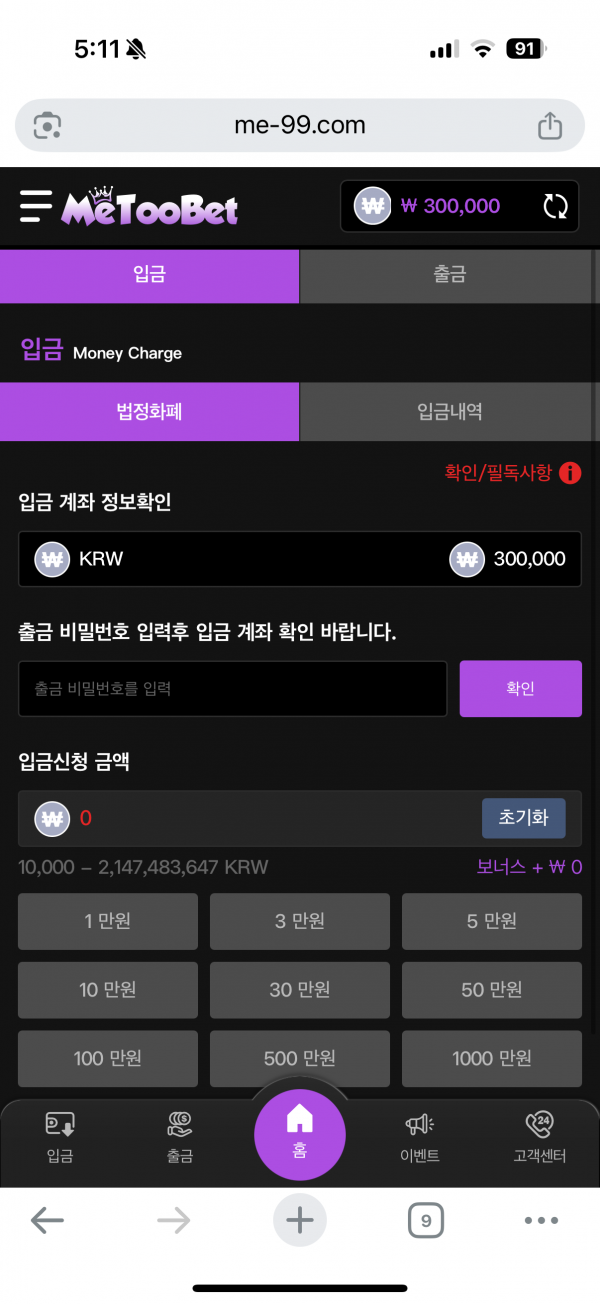Tap the red info icon next to 확인/필독사항
This screenshot has width=600, height=1304.
coord(570,473)
